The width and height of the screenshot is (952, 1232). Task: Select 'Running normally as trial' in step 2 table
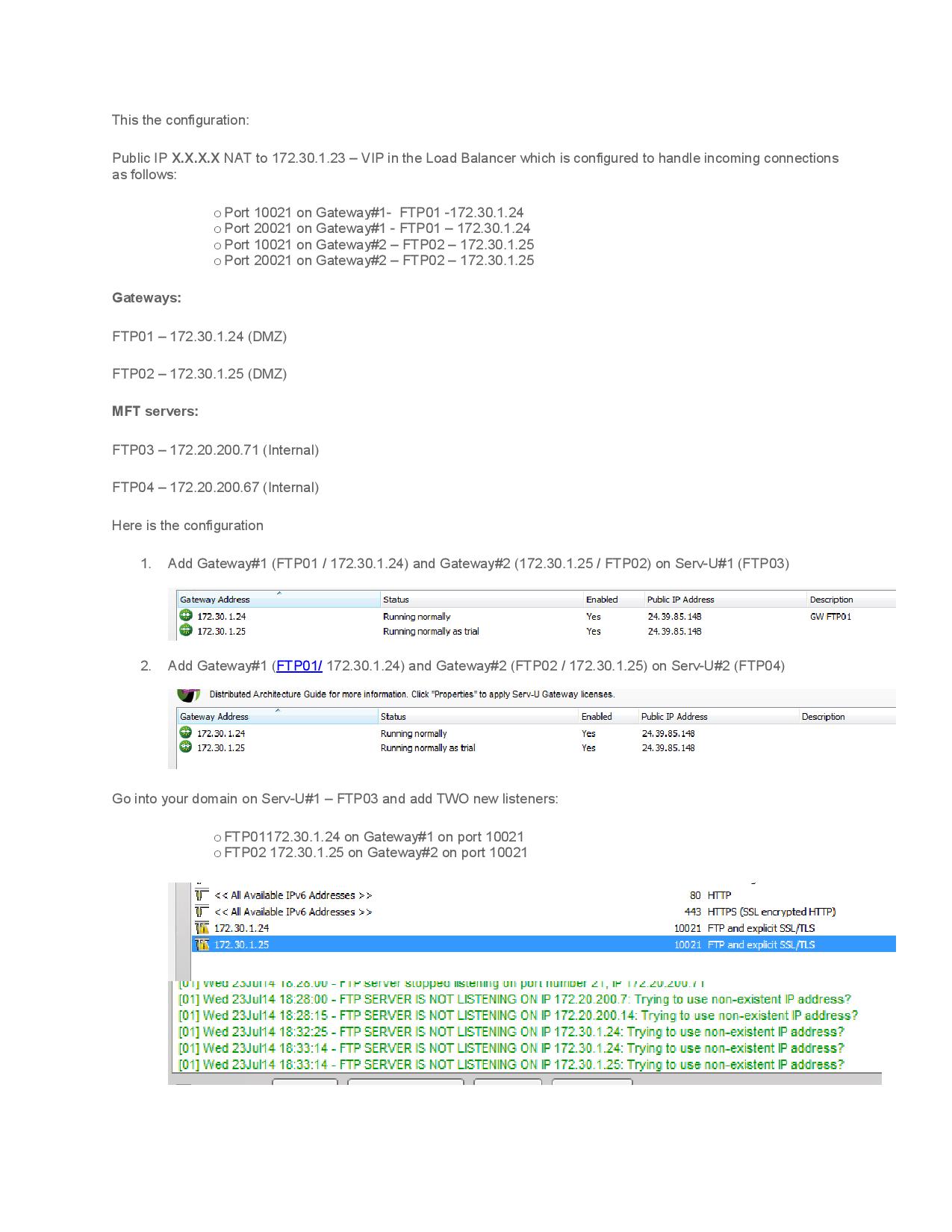tap(428, 747)
